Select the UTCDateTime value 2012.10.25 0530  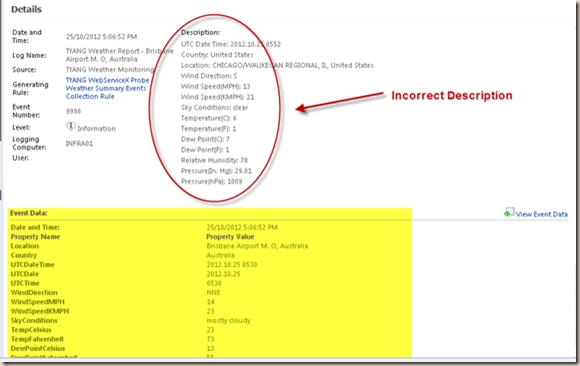click(x=232, y=265)
